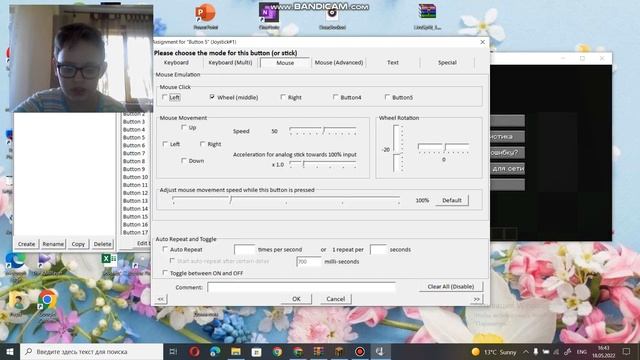Viewport: 640px width, 360px height.
Task: Enable mouse movement Up checkbox
Action: [x=184, y=127]
